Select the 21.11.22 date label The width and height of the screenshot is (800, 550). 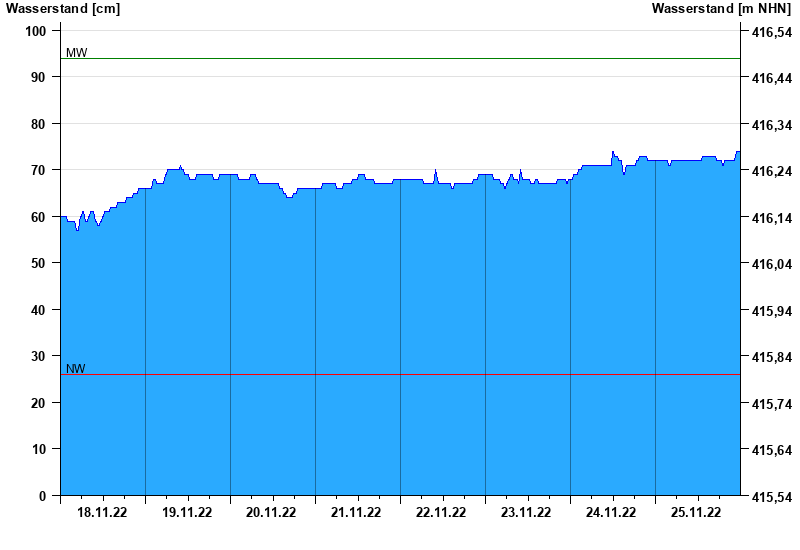click(356, 513)
